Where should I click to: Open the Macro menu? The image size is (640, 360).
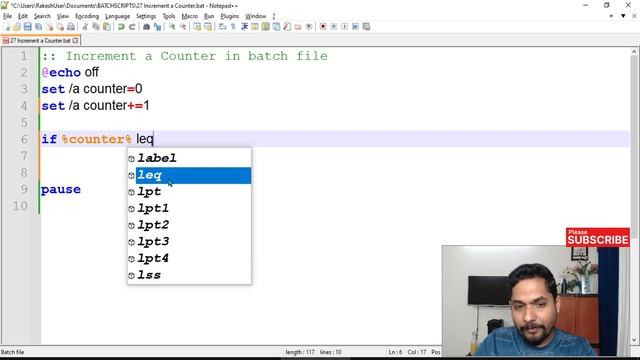[x=189, y=16]
